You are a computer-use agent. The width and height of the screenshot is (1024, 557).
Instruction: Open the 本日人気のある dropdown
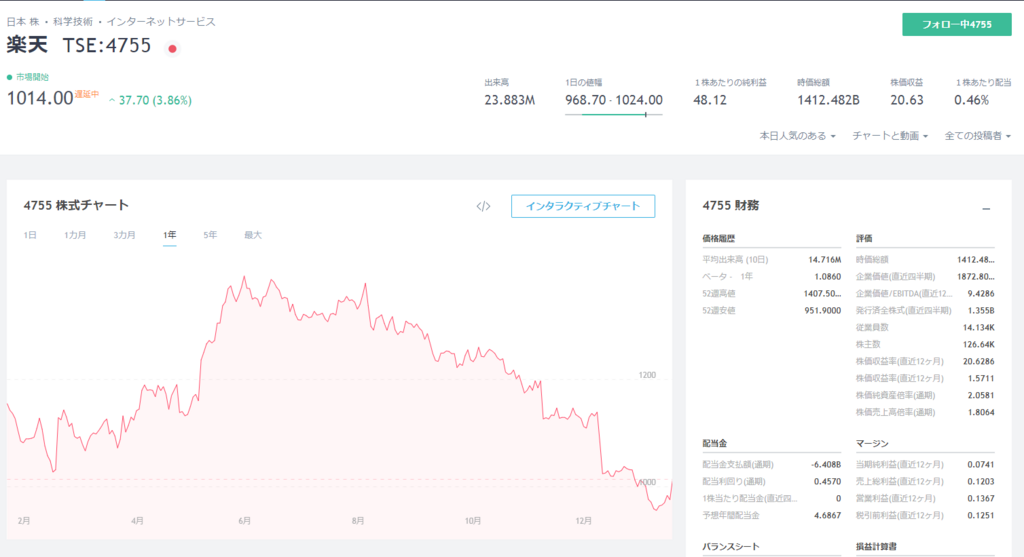pyautogui.click(x=797, y=136)
